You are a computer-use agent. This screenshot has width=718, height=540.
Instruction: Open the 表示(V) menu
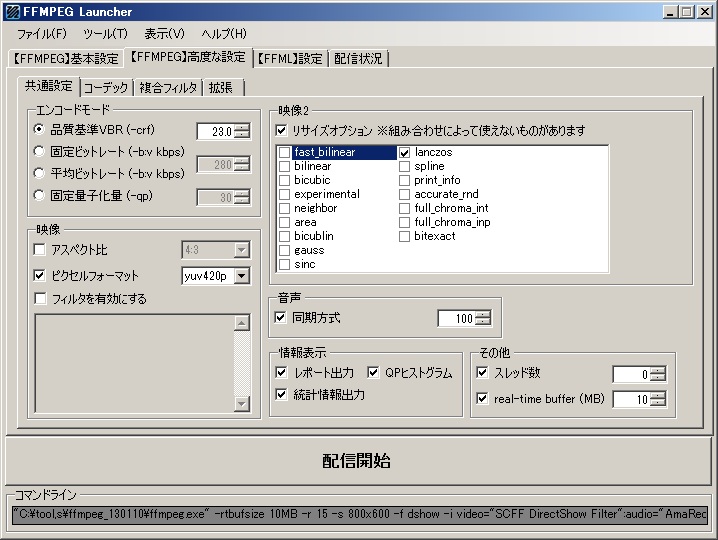[x=164, y=34]
